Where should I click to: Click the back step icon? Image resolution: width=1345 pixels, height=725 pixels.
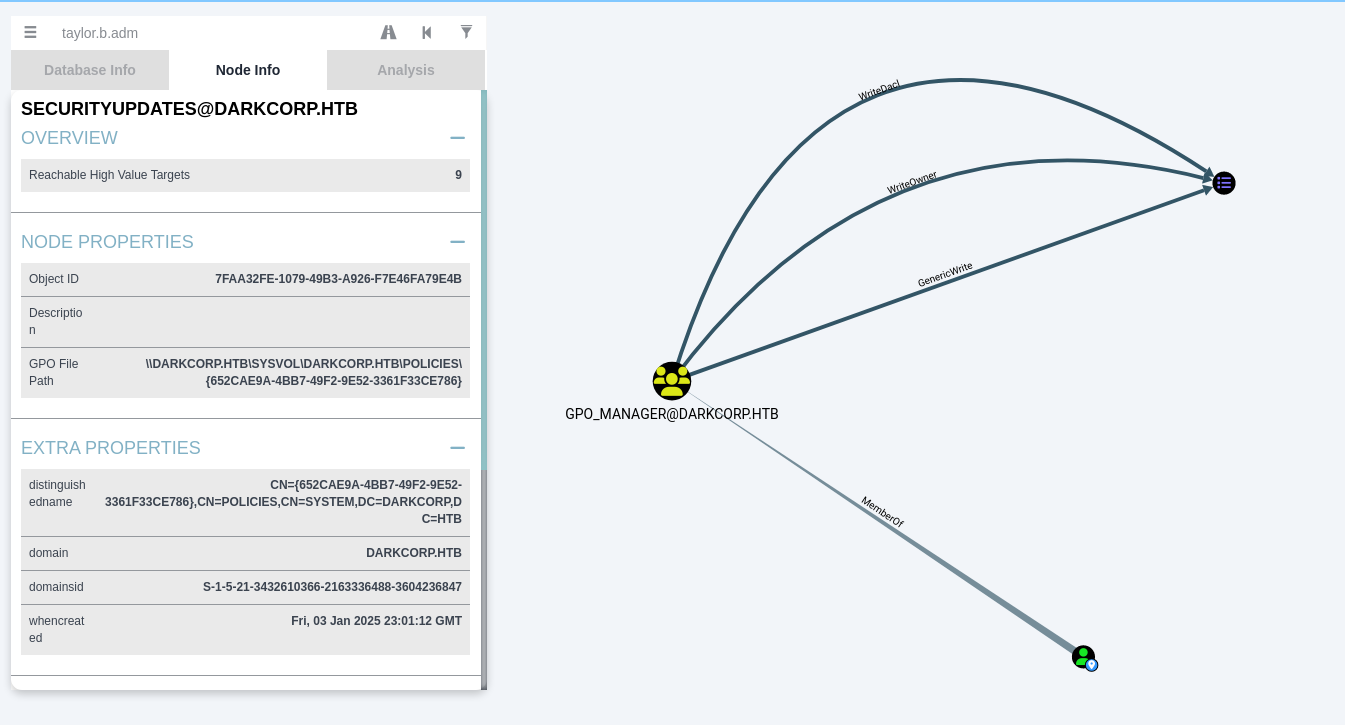427,32
